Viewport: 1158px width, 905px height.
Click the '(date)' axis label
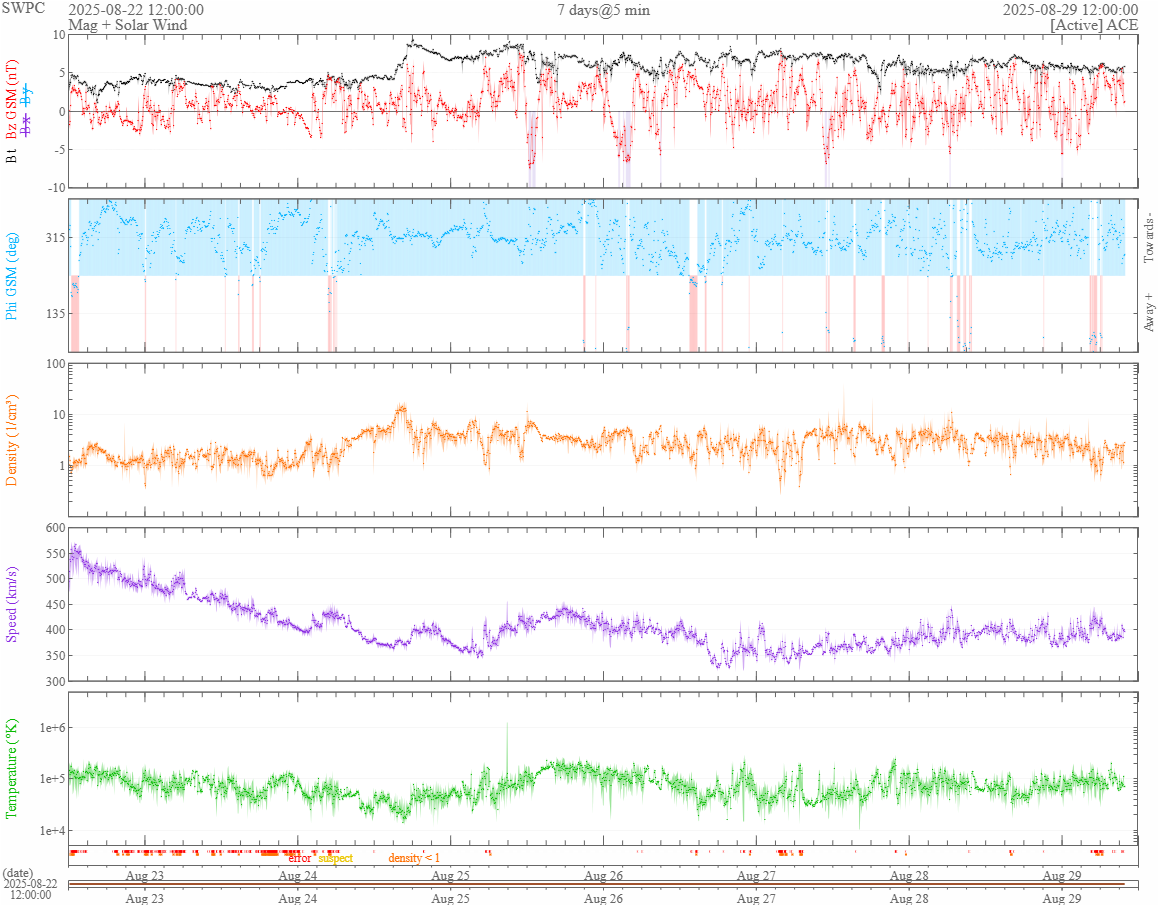[18, 873]
